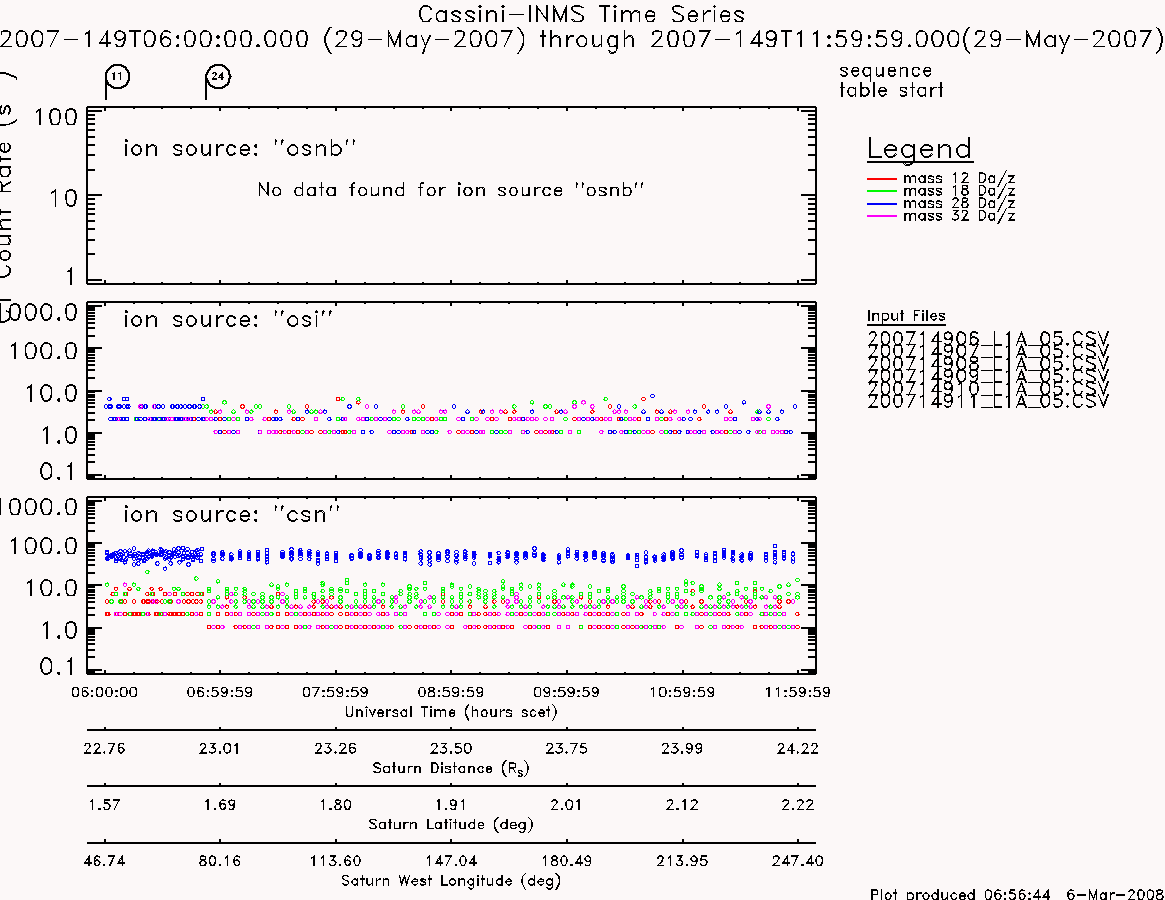Click the blue mass 28 Da/z legend line
Viewport: 1165px width, 900px height.
pyautogui.click(x=882, y=203)
